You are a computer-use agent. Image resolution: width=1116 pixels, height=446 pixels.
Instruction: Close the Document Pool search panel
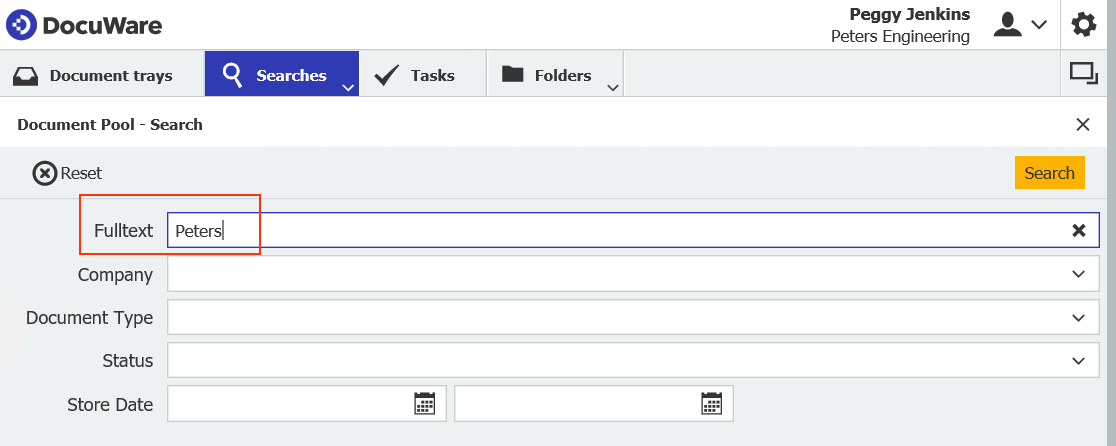click(1082, 125)
